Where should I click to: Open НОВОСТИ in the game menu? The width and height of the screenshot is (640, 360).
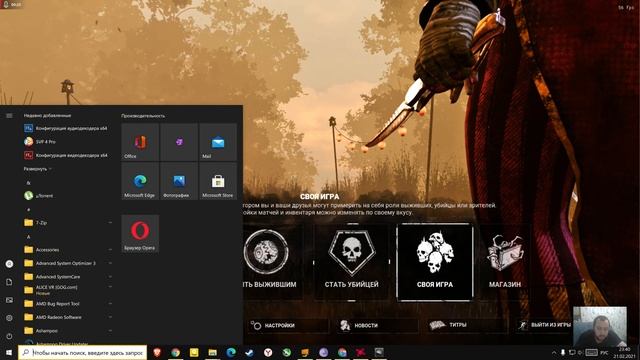[x=378, y=325]
